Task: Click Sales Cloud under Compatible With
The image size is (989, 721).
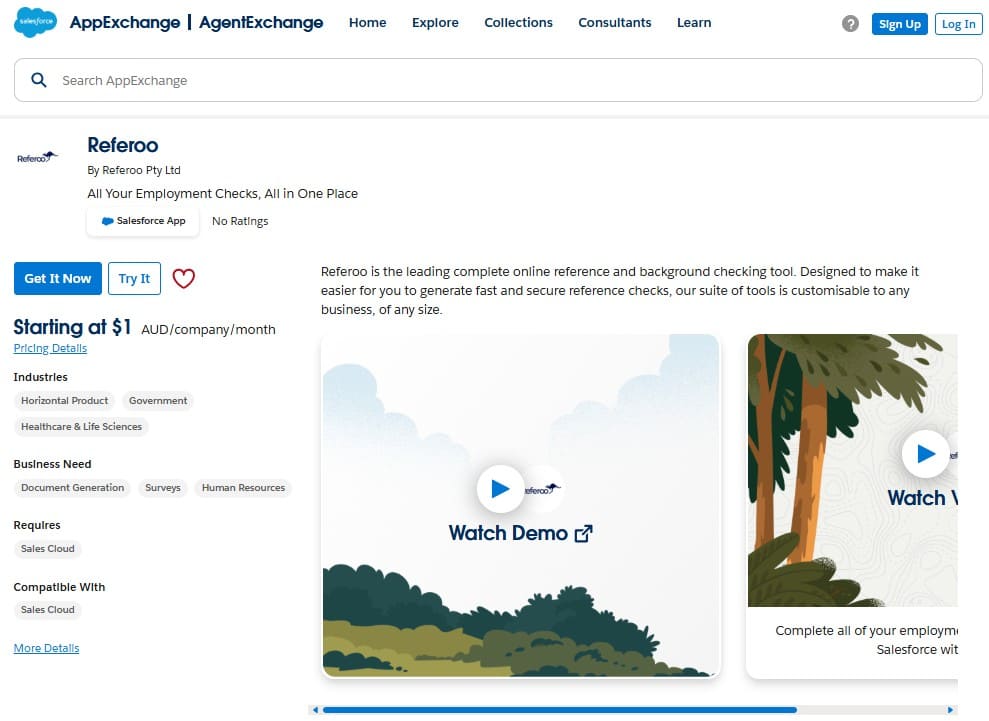Action: [47, 610]
